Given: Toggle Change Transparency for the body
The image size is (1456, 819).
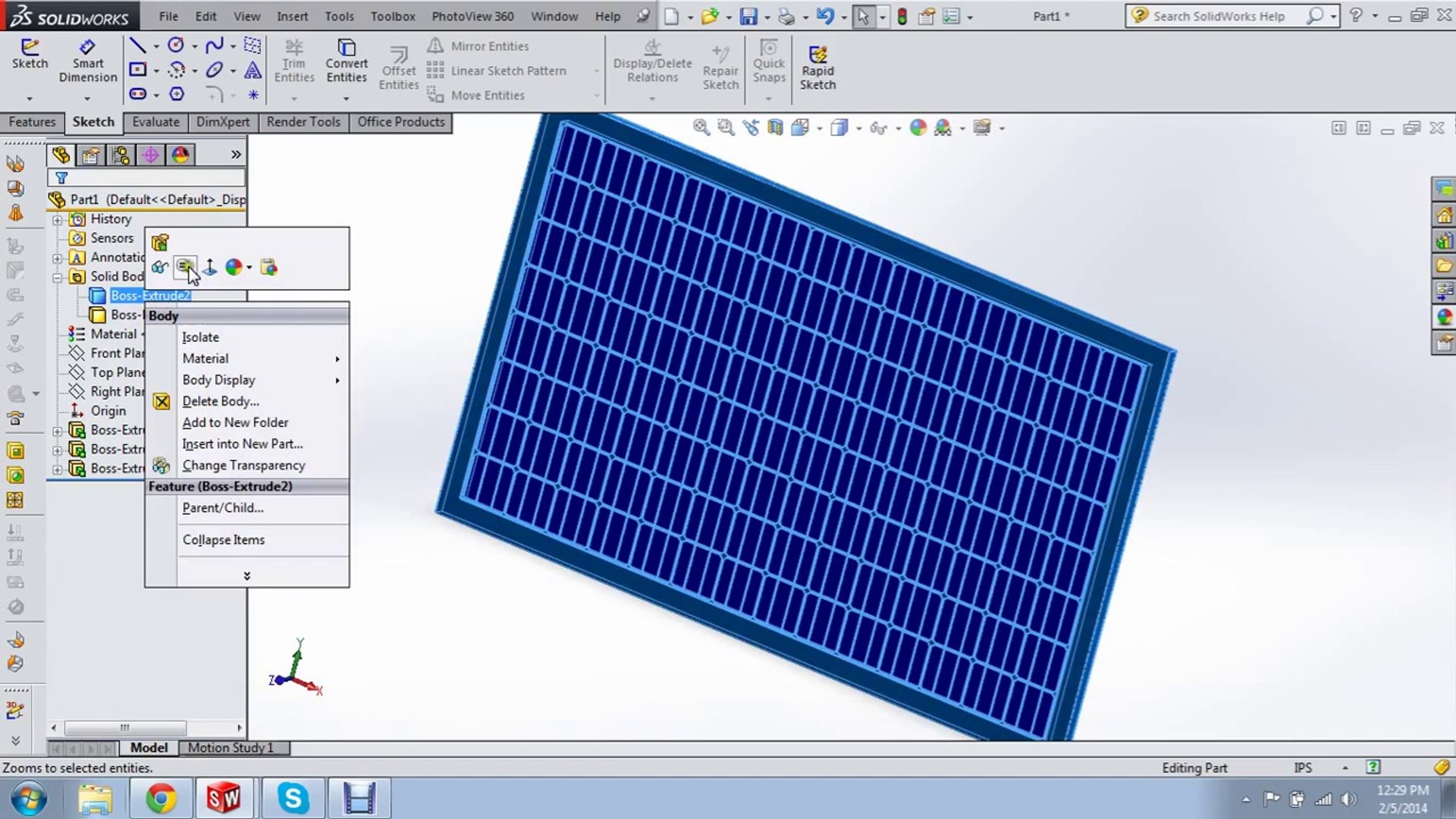Looking at the screenshot, I should [x=243, y=465].
